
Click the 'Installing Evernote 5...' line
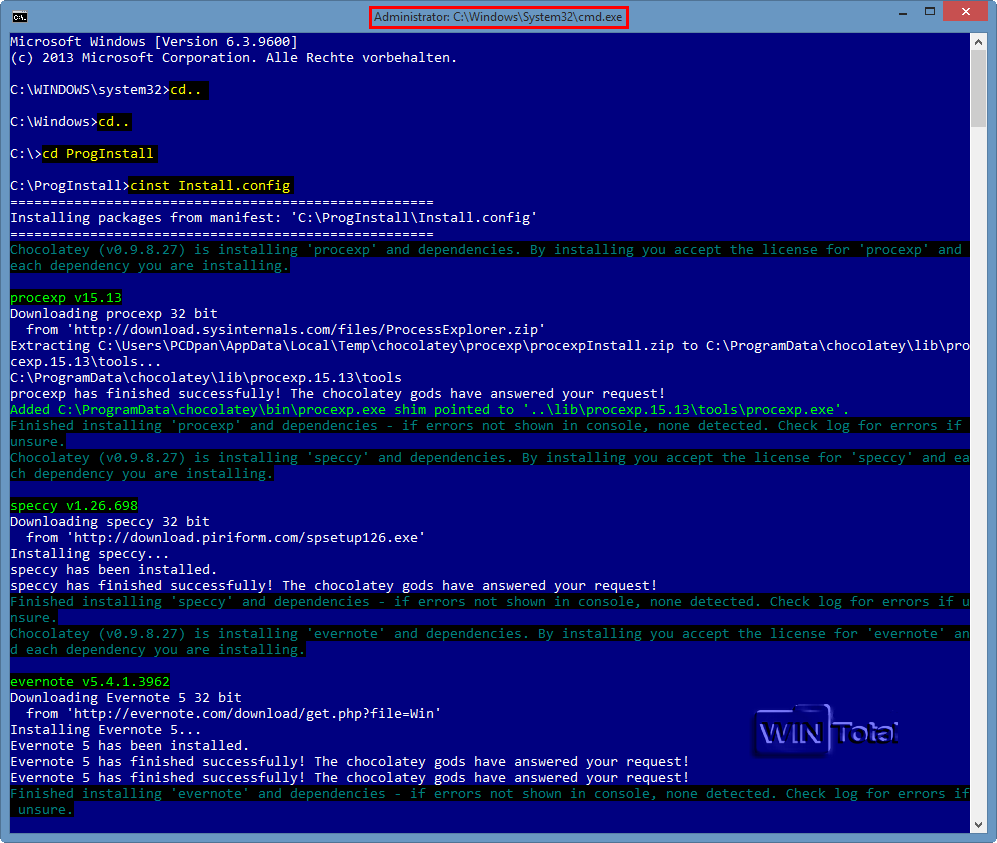106,730
